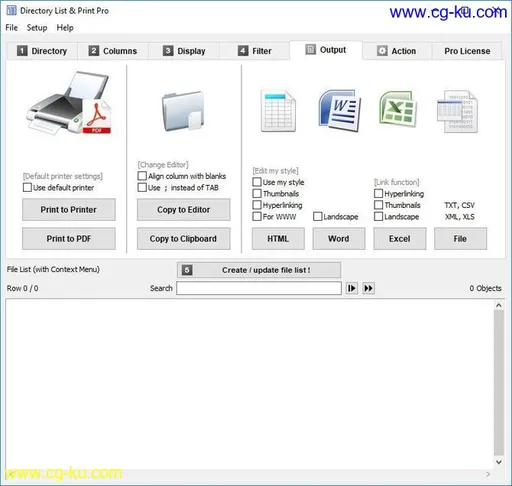Click the 'XML, XLS' format label
This screenshot has width=512, height=486.
[459, 217]
